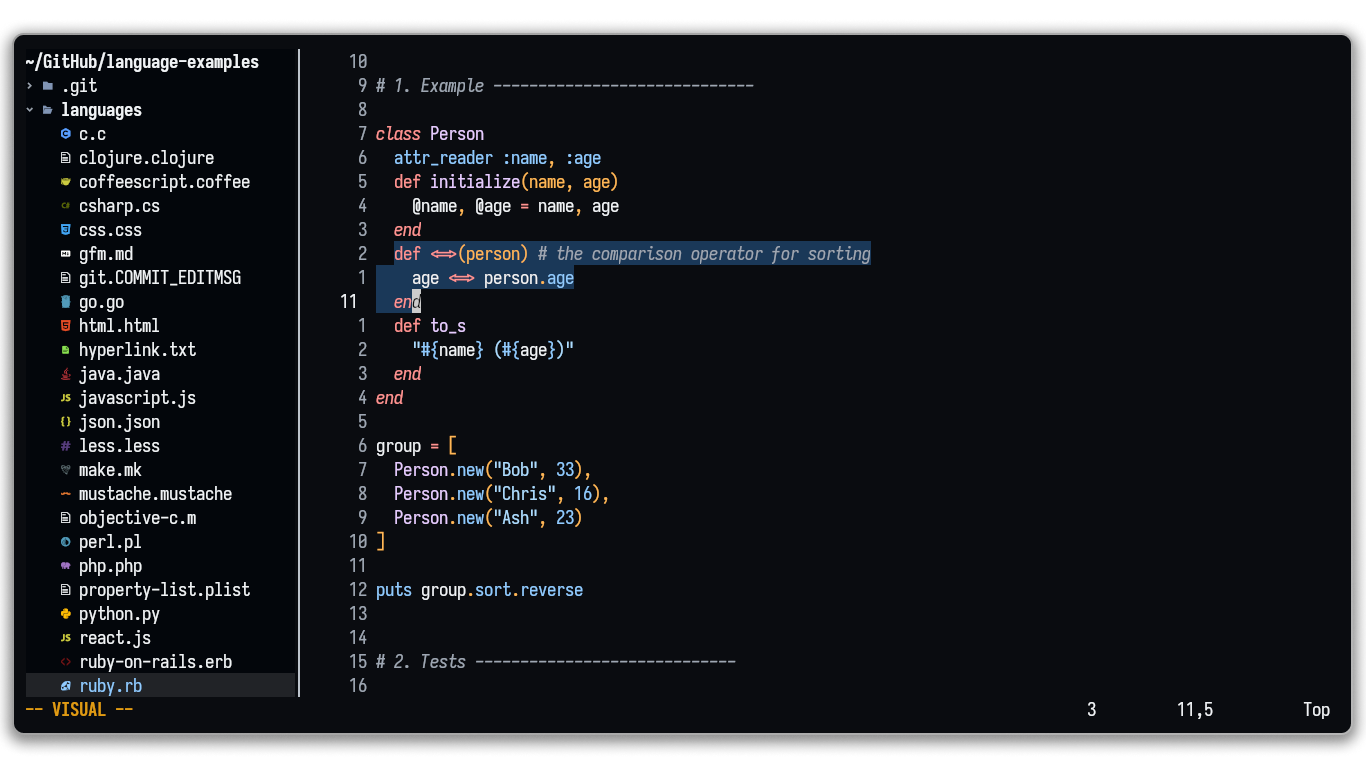Expand the .git folder
The width and height of the screenshot is (1366, 761).
tap(28, 85)
